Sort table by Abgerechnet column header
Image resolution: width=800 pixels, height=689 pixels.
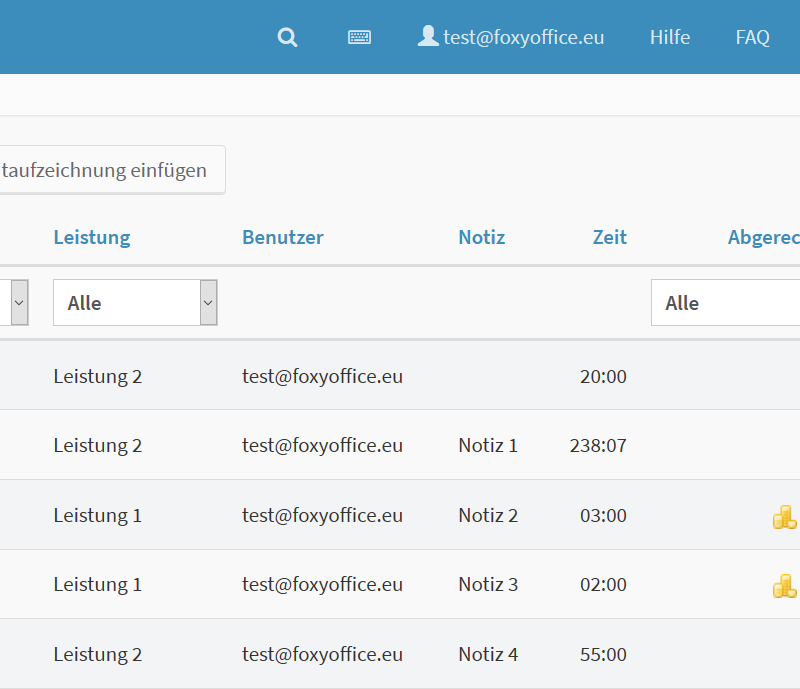[x=762, y=237]
